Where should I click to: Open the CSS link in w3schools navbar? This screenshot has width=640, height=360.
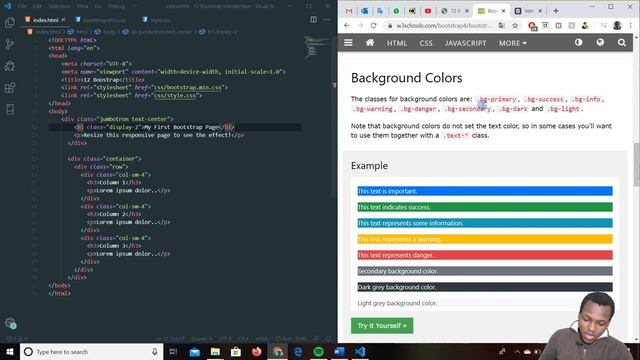(426, 43)
